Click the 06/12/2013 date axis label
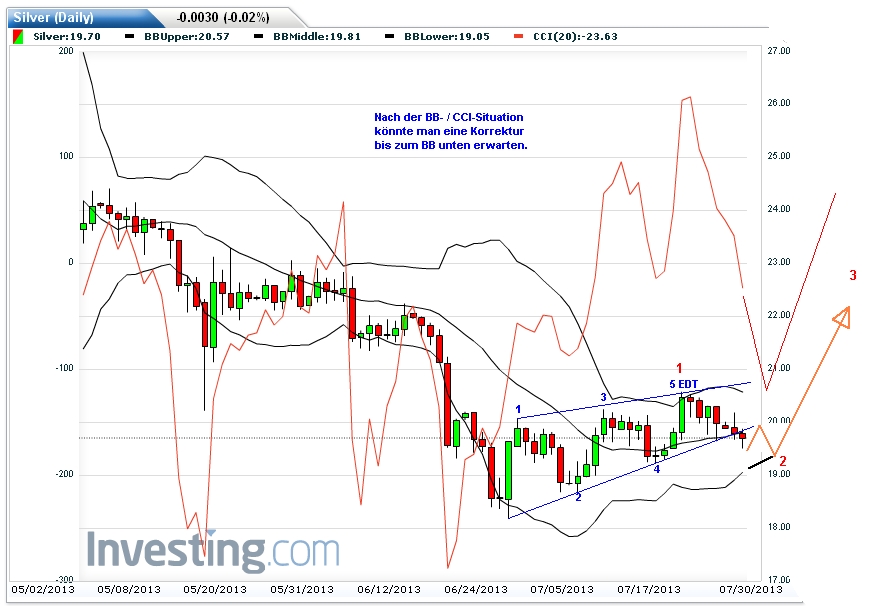 (389, 590)
